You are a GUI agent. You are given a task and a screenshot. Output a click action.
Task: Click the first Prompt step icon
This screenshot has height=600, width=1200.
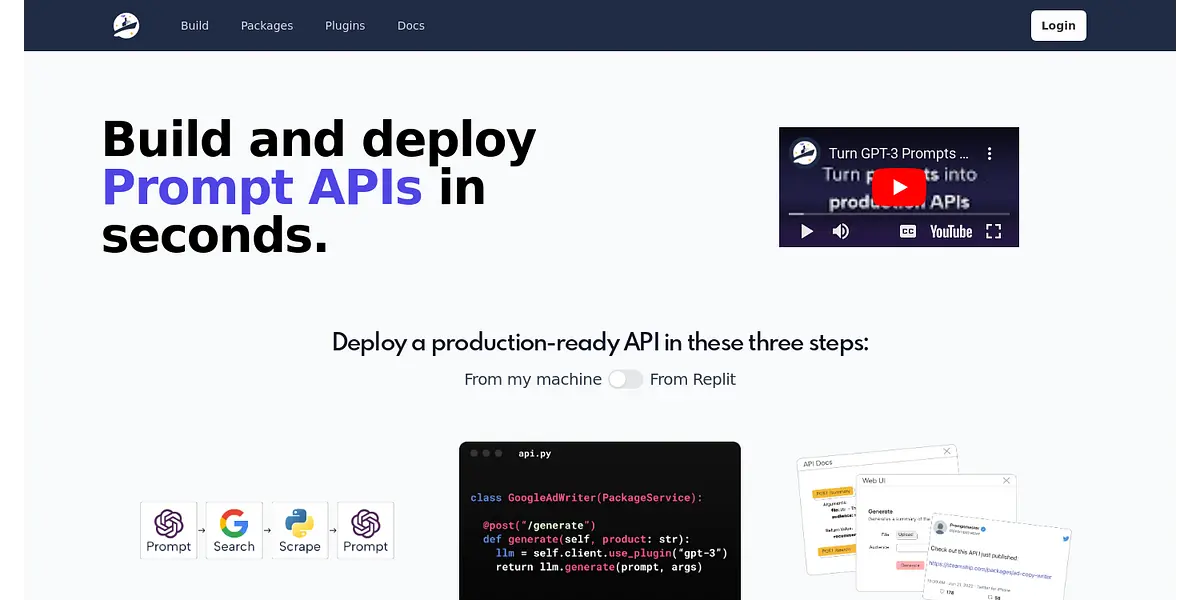pyautogui.click(x=169, y=530)
